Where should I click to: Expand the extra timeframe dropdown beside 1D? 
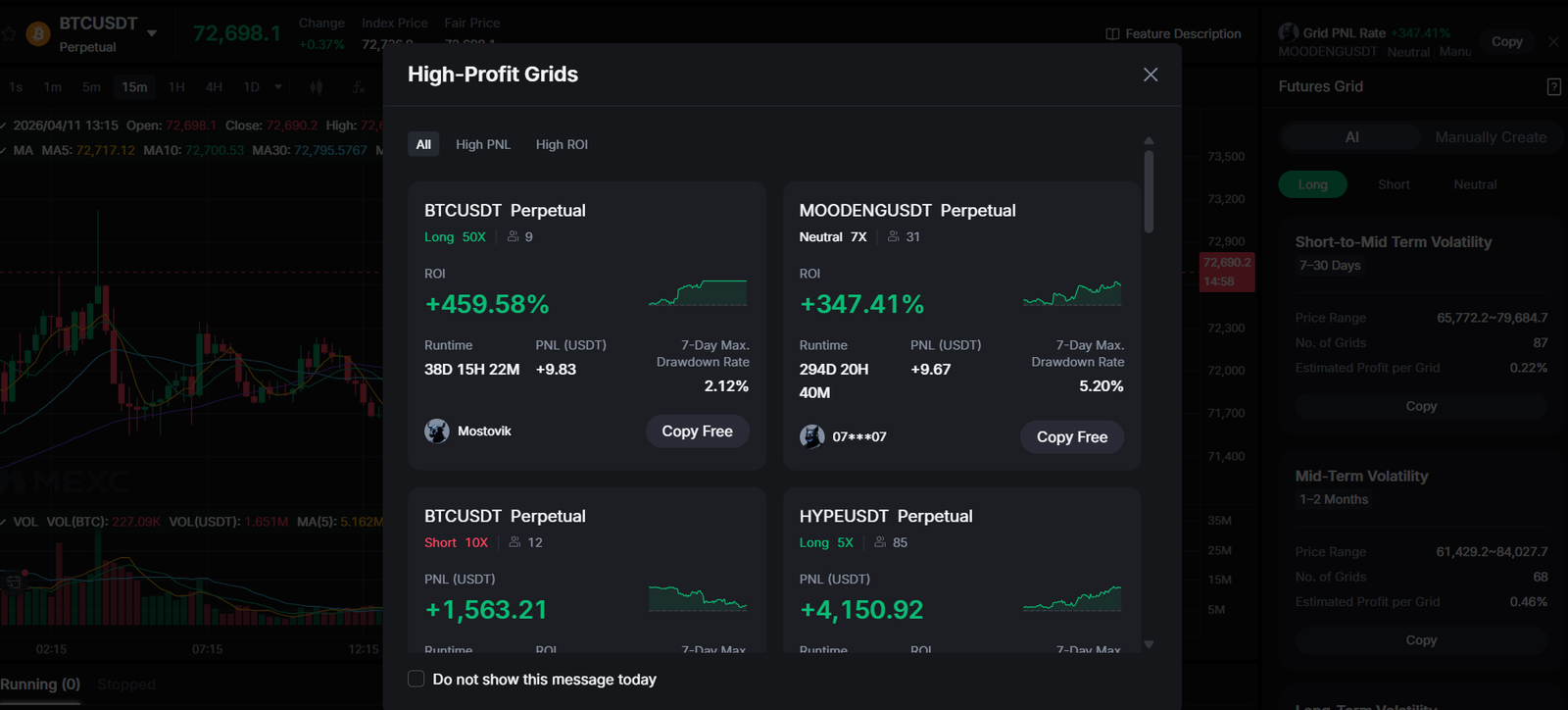pos(277,87)
